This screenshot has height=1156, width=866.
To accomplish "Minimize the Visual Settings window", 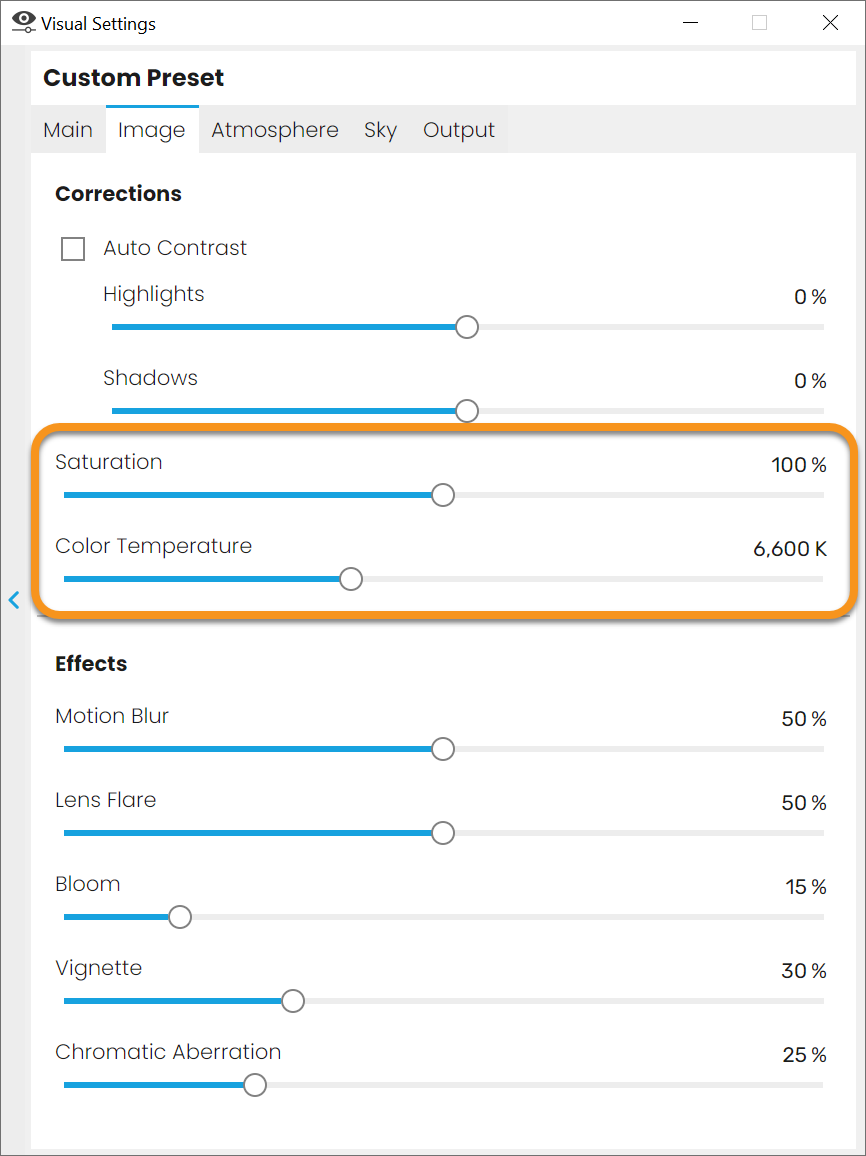I will 689,23.
